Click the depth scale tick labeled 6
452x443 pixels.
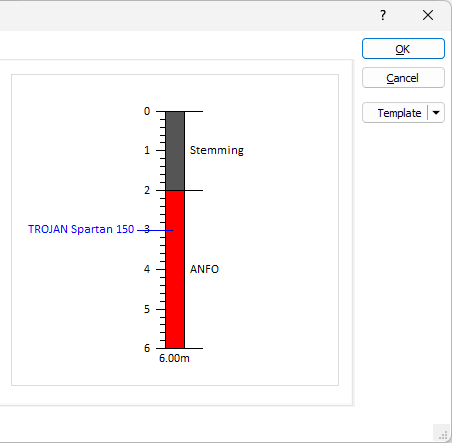tap(147, 348)
